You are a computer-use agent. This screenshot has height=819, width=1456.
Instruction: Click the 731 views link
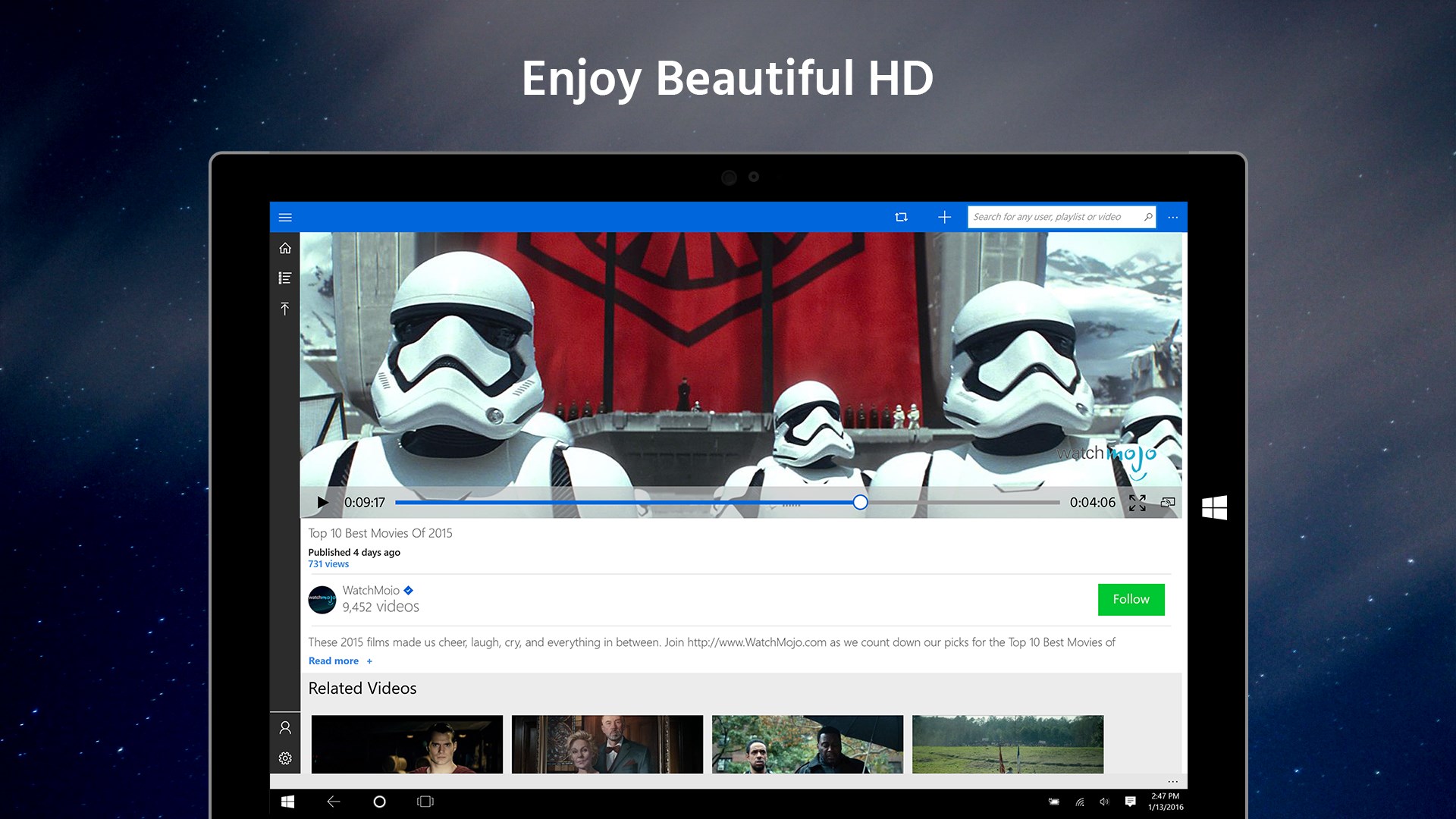328,563
